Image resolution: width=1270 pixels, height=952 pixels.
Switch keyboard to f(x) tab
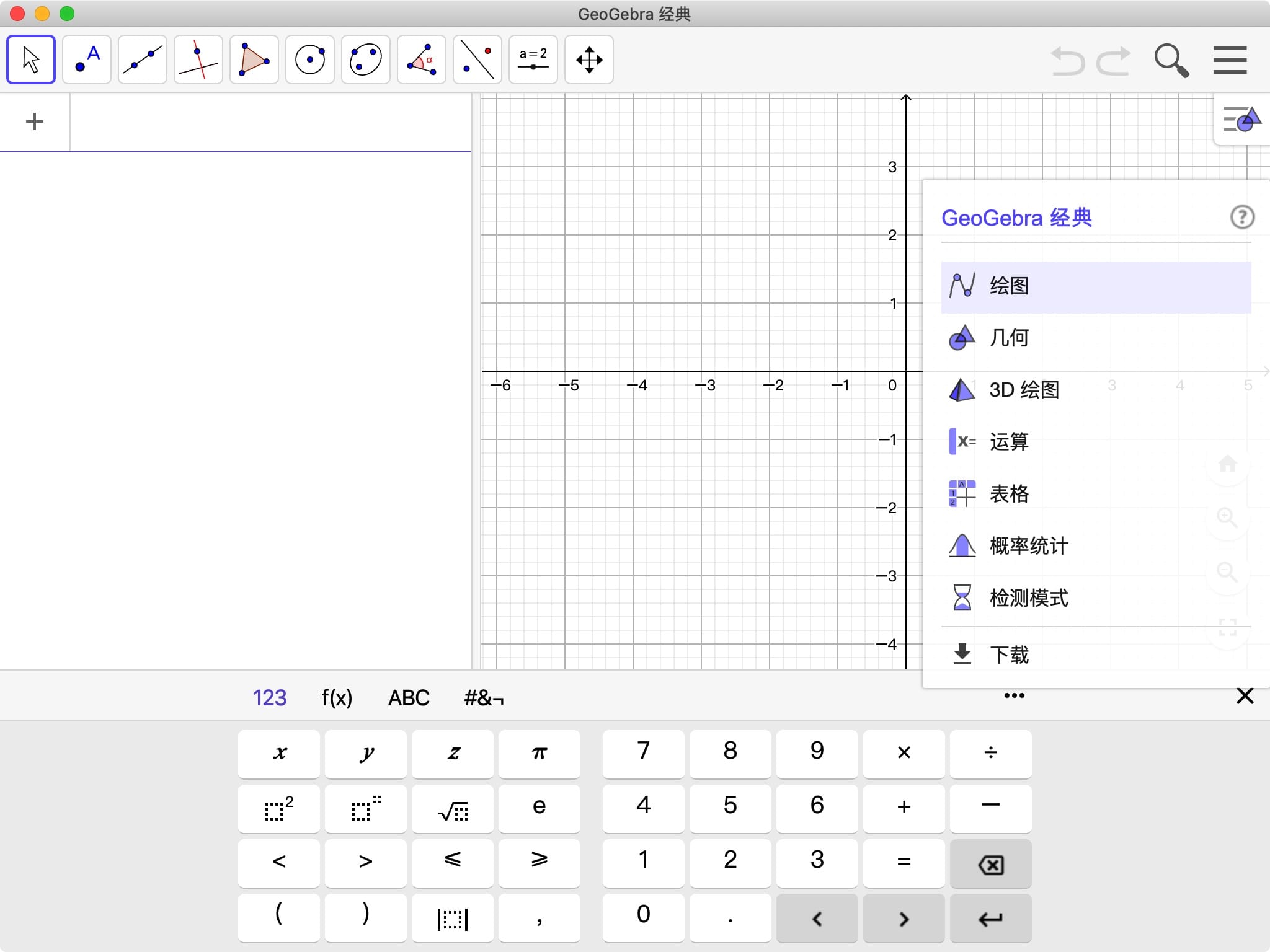(337, 698)
